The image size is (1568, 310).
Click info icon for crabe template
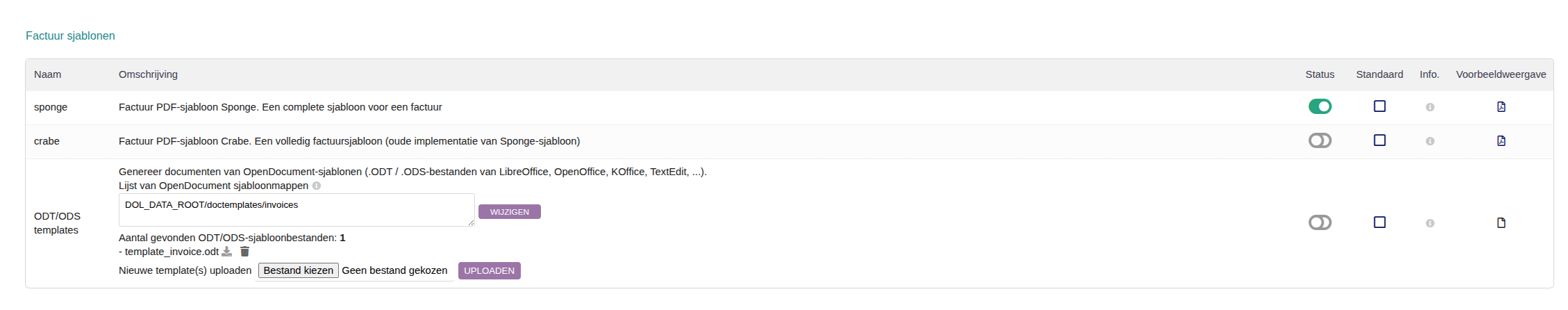1430,141
